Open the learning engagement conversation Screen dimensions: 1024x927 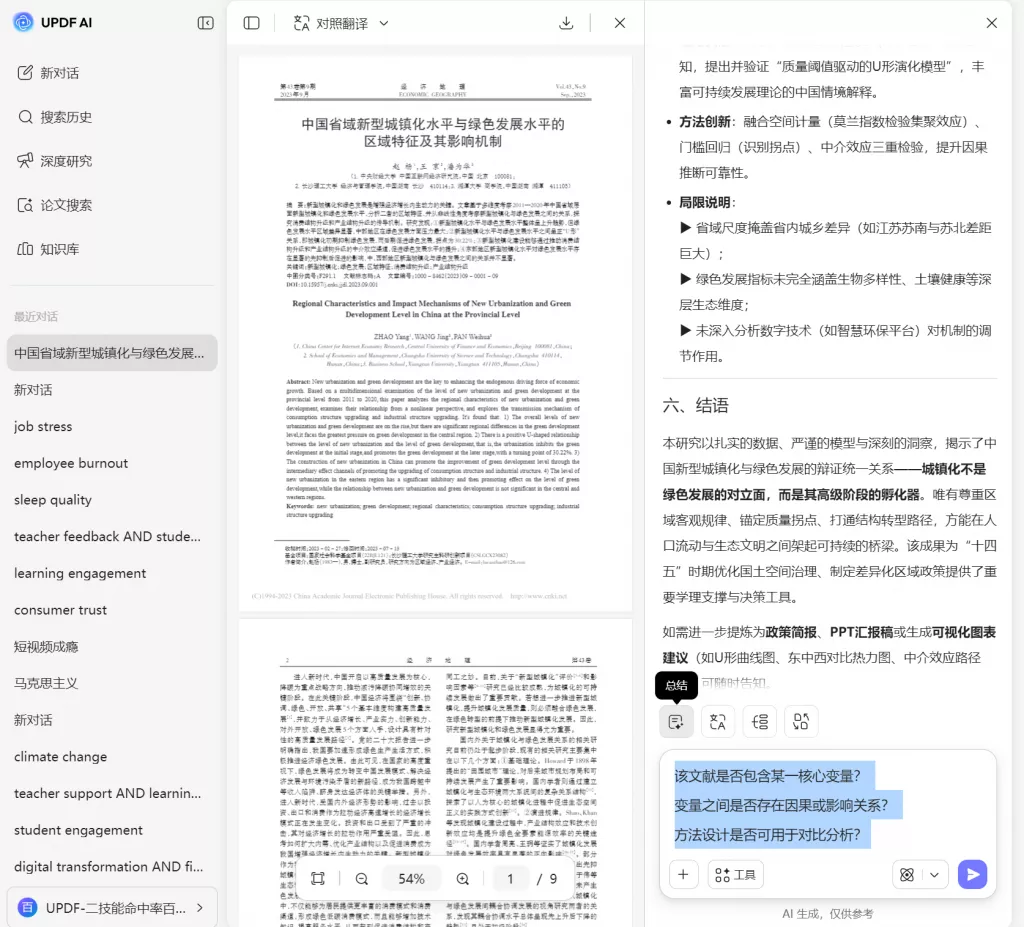tap(80, 573)
